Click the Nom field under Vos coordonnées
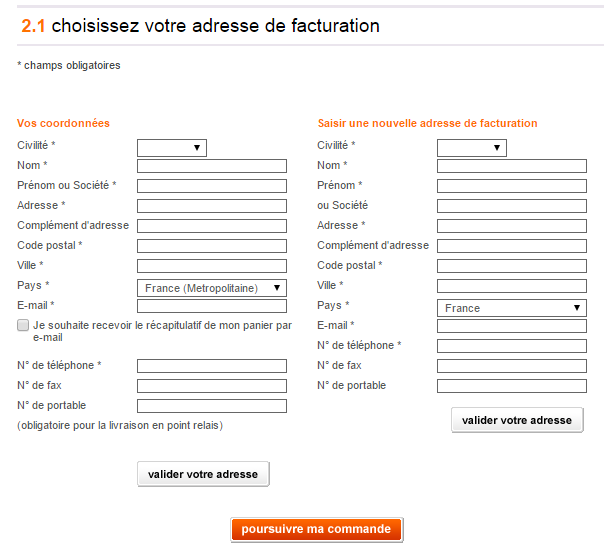 (x=212, y=166)
